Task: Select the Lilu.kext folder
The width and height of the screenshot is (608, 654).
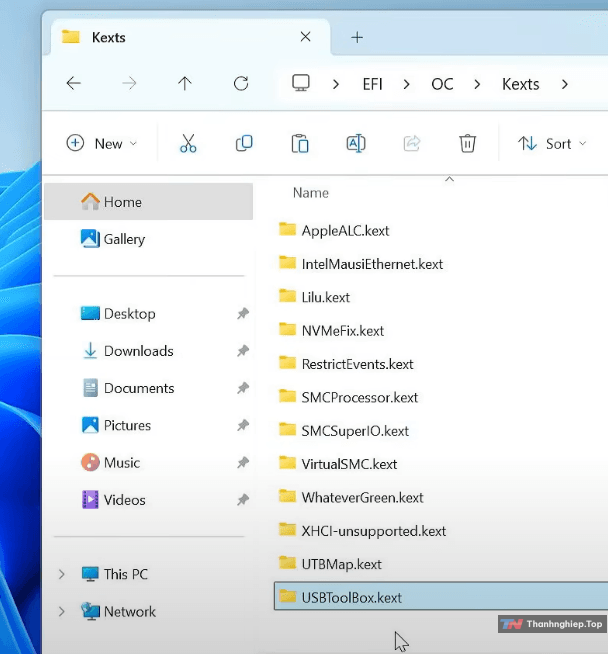Action: (x=314, y=297)
